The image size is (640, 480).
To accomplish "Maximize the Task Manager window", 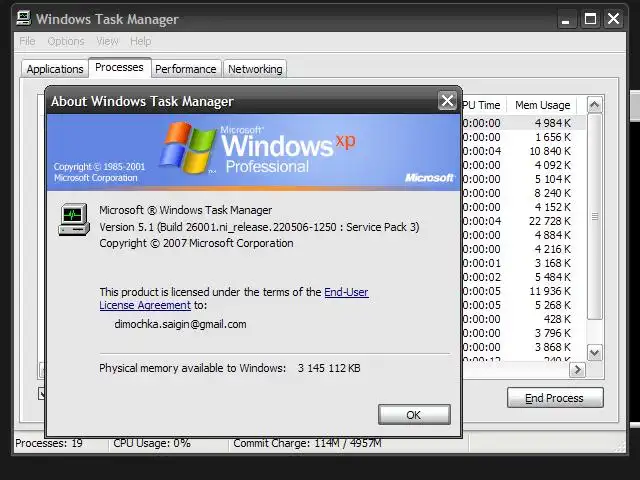I will click(x=590, y=19).
